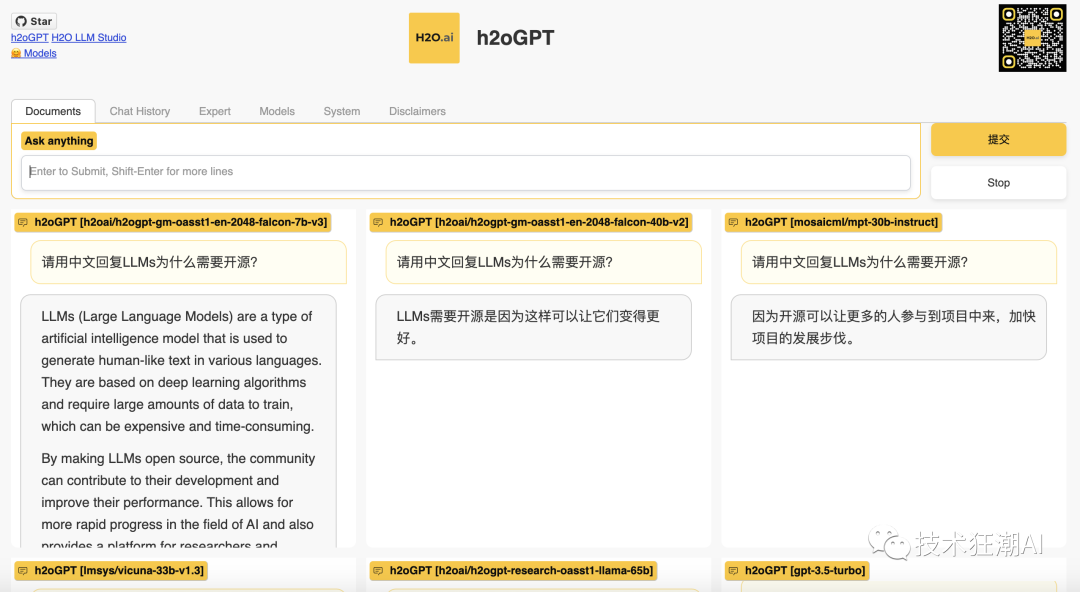
Task: Follow the Models link under h2oGPT
Action: (x=40, y=53)
